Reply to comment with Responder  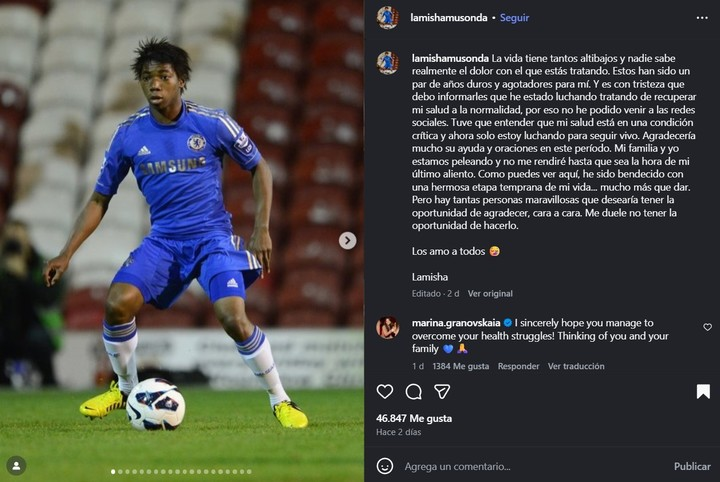pyautogui.click(x=518, y=366)
